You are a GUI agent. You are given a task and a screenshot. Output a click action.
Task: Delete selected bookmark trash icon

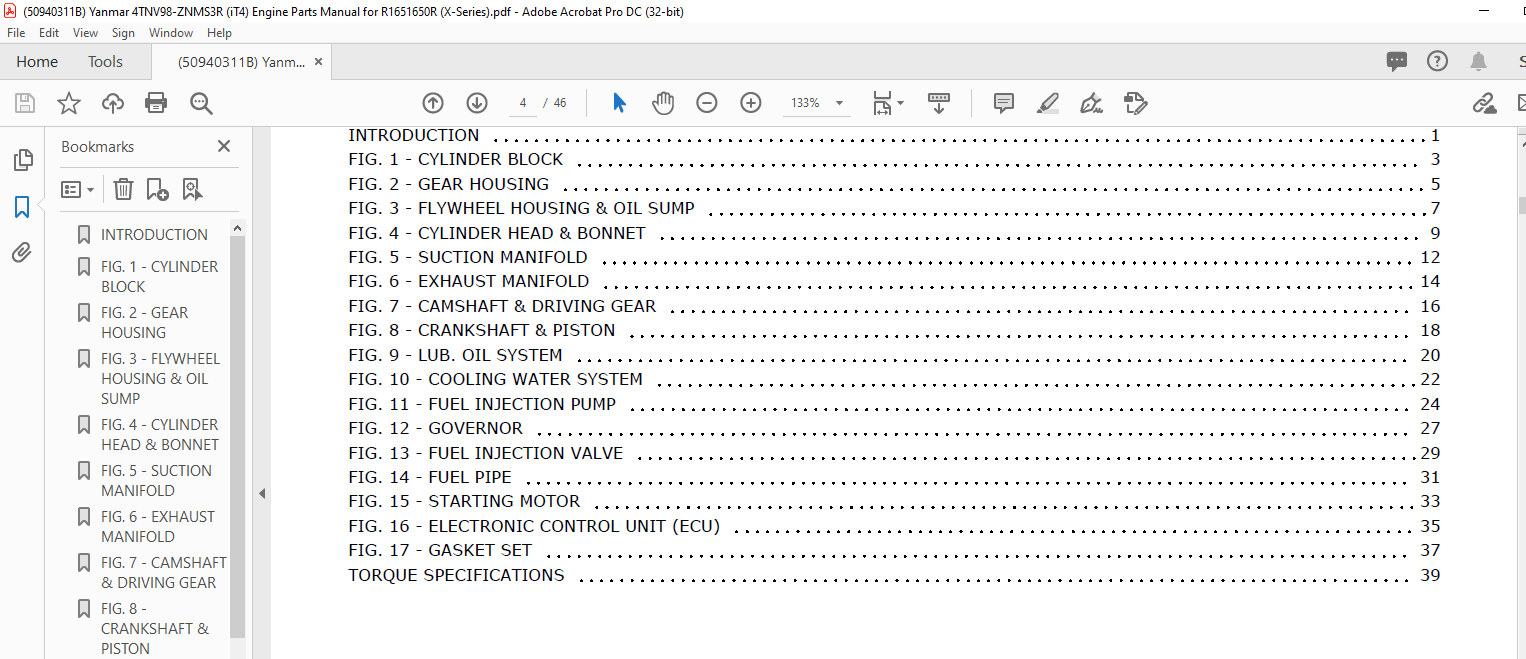pyautogui.click(x=123, y=189)
